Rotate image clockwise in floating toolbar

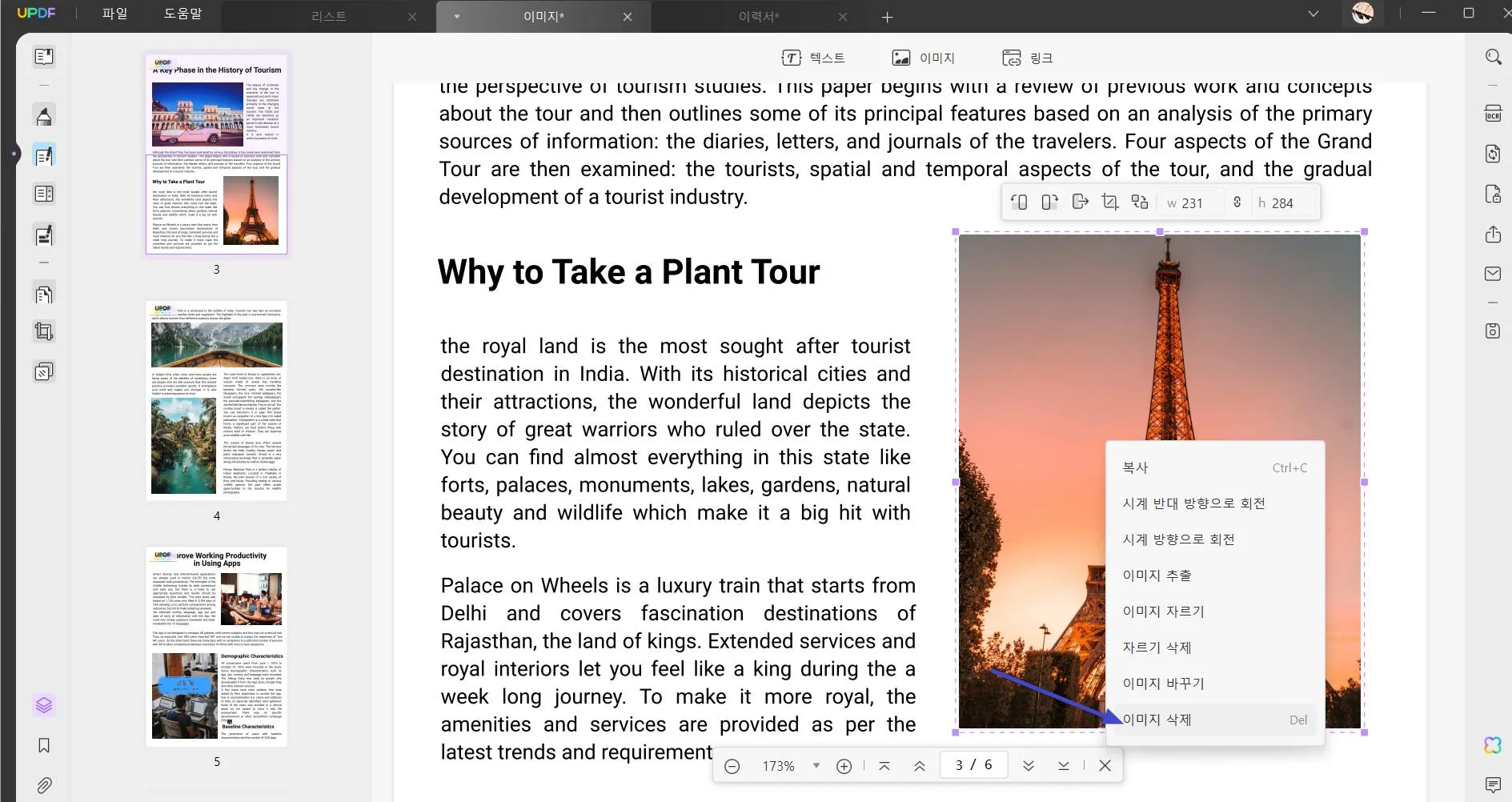pyautogui.click(x=1049, y=203)
